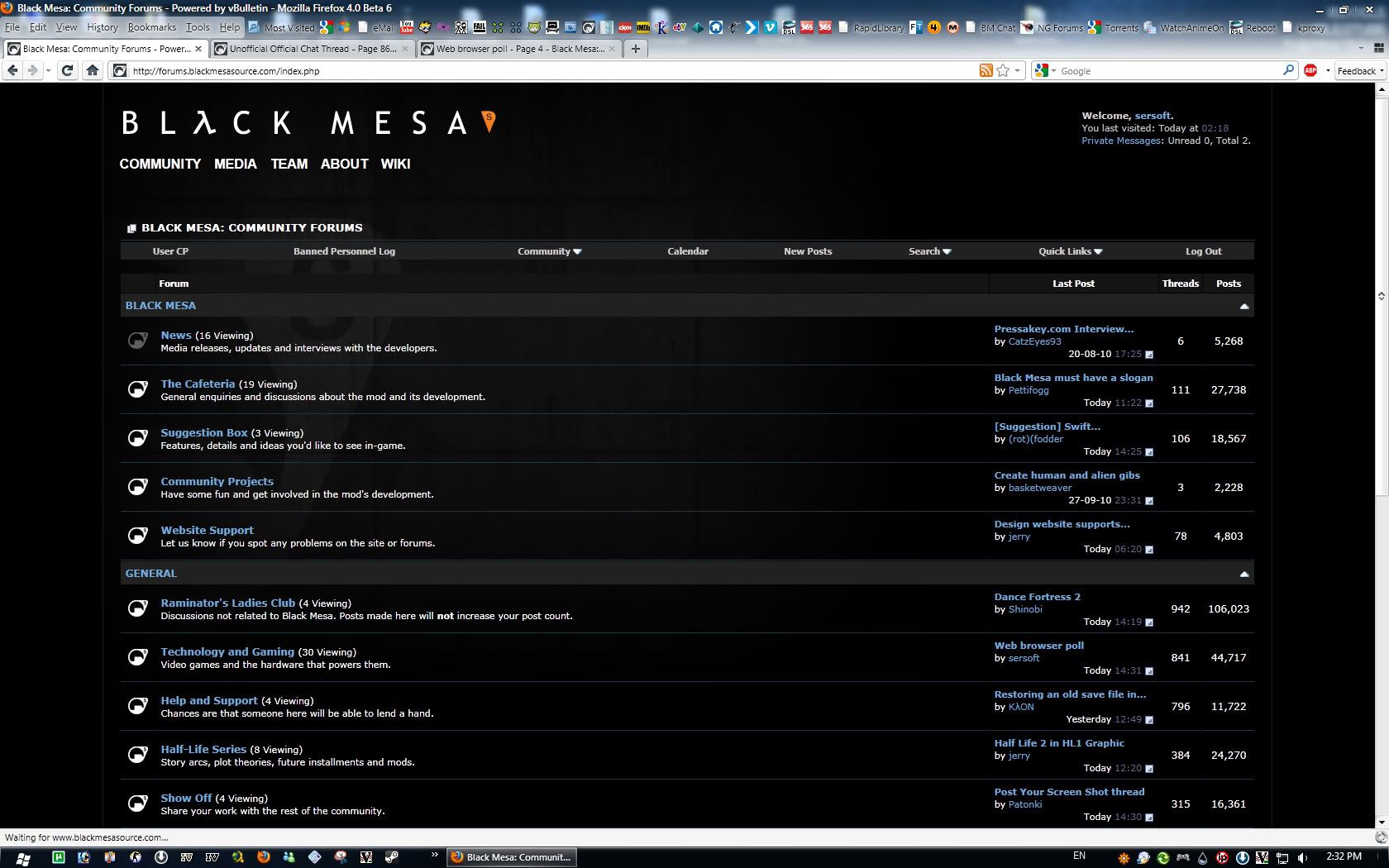The height and width of the screenshot is (868, 1389).
Task: Launch Firefox from the quick launch bar
Action: tap(264, 857)
